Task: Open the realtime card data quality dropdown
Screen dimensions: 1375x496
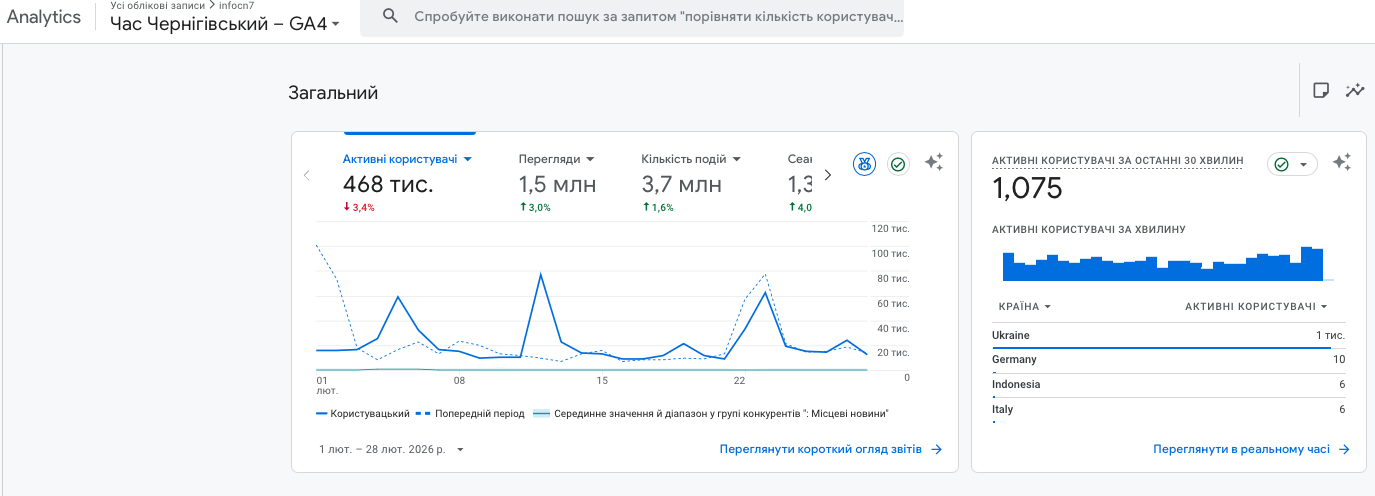Action: click(x=1292, y=164)
